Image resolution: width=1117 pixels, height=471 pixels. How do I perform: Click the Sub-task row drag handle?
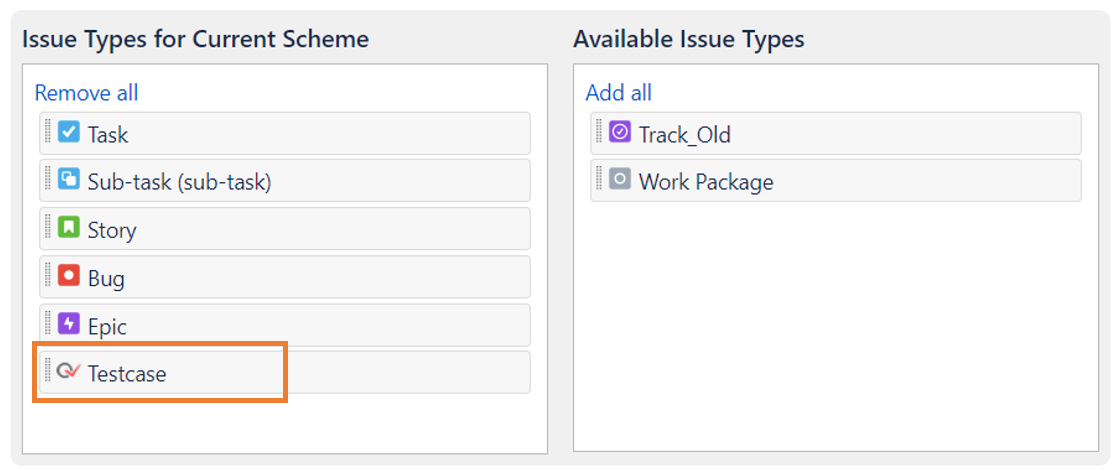[48, 179]
